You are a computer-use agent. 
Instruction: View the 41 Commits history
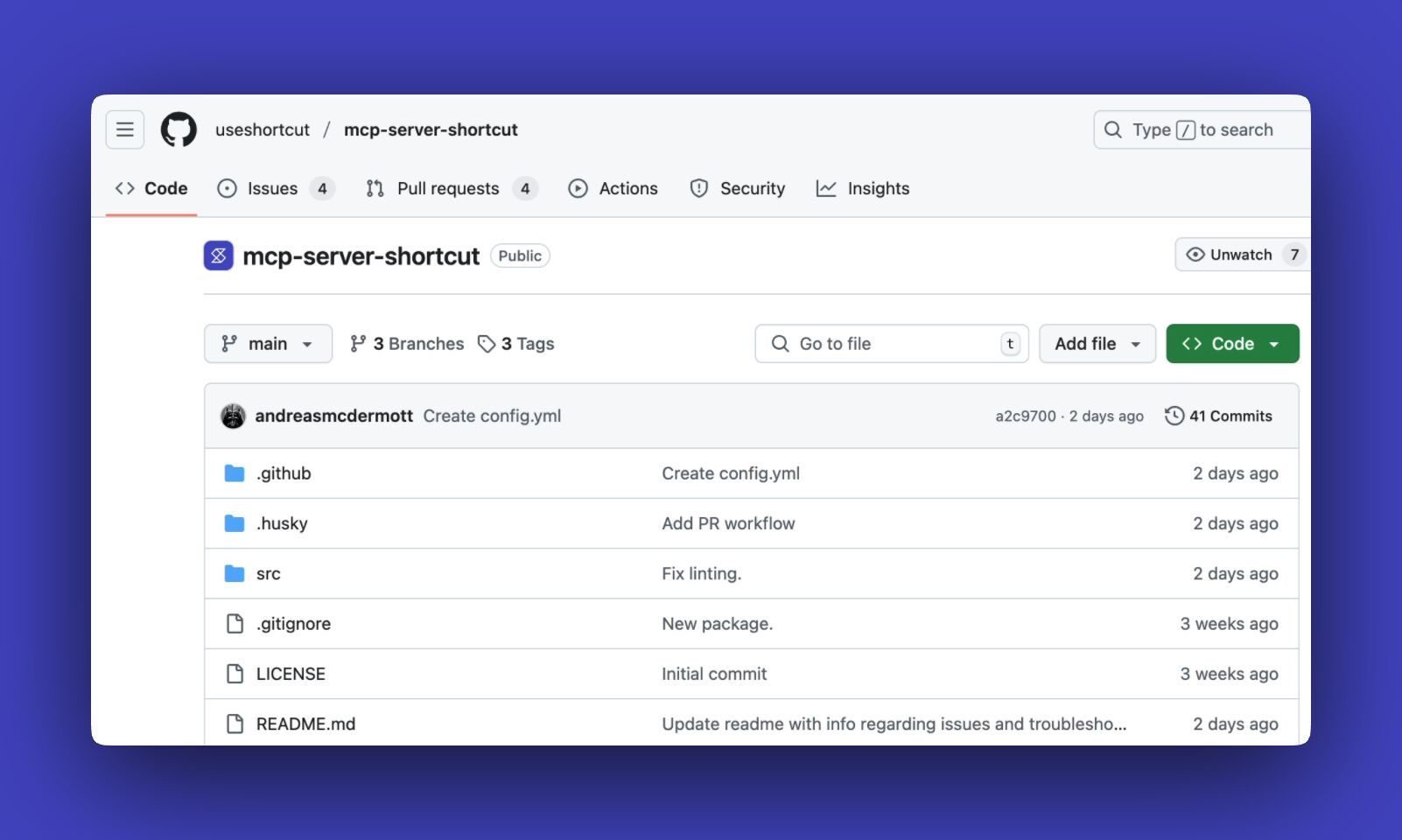tap(1218, 416)
